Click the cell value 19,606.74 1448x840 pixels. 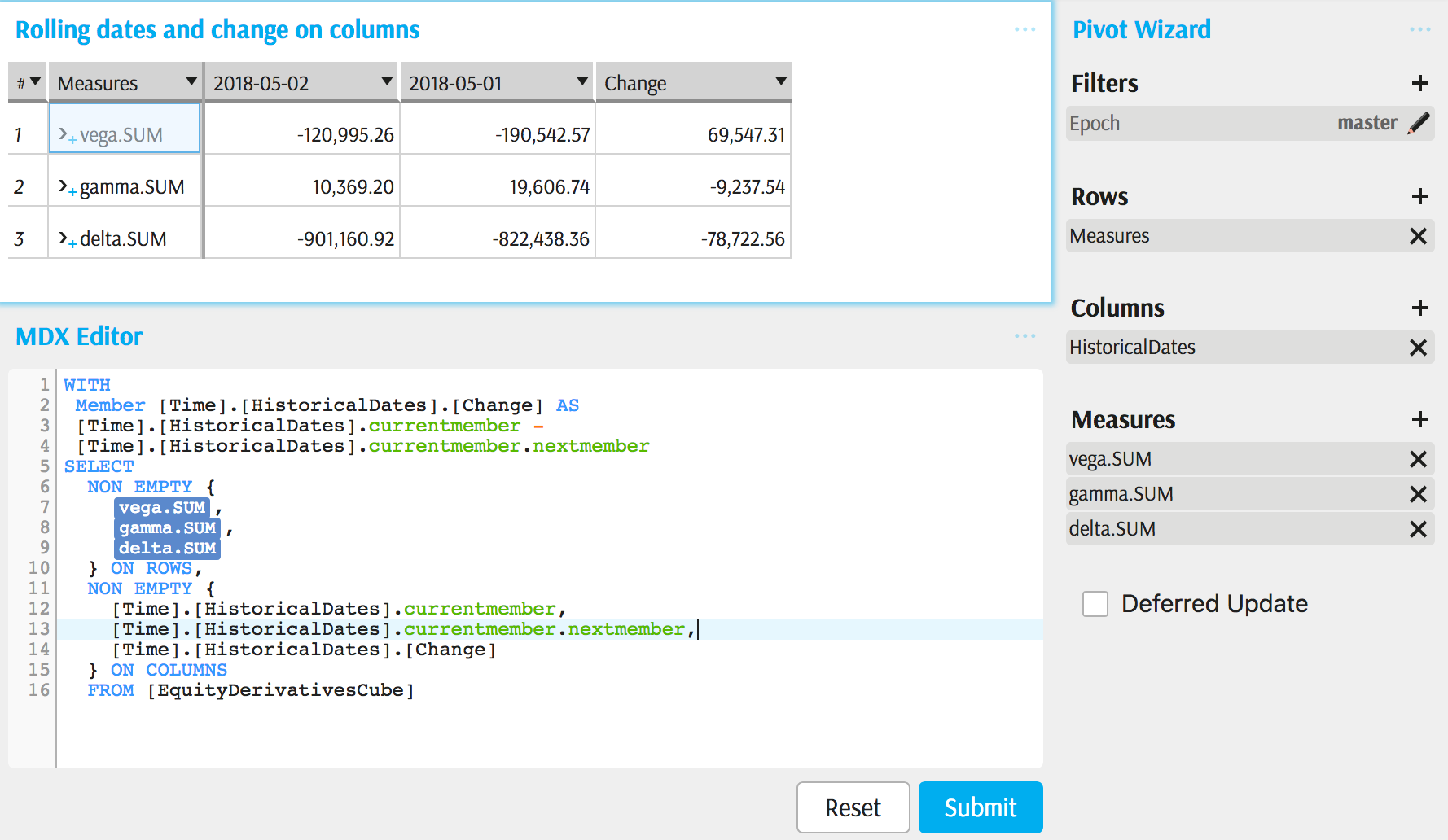549,187
